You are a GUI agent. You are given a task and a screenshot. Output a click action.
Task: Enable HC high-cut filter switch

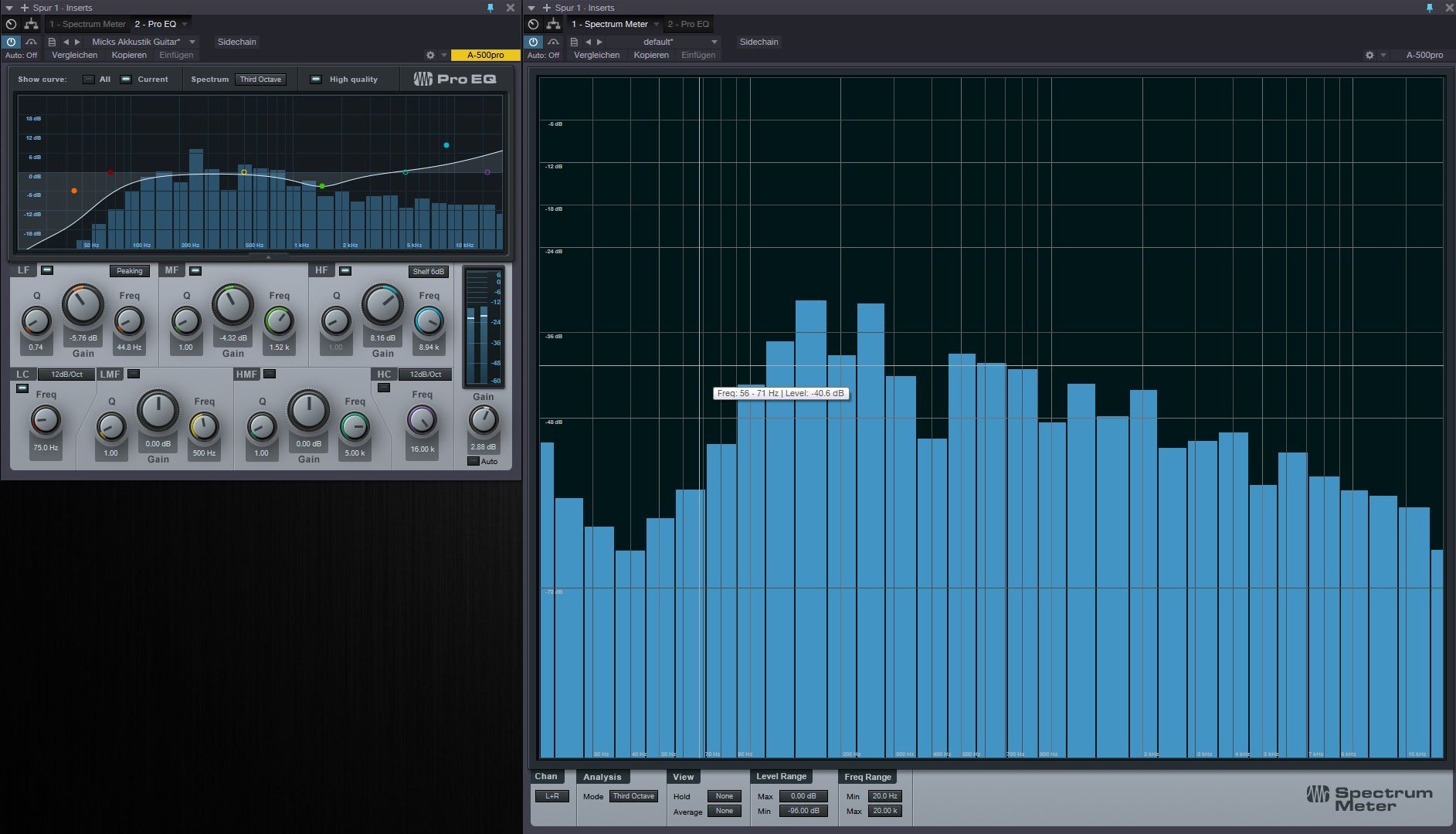(x=384, y=388)
